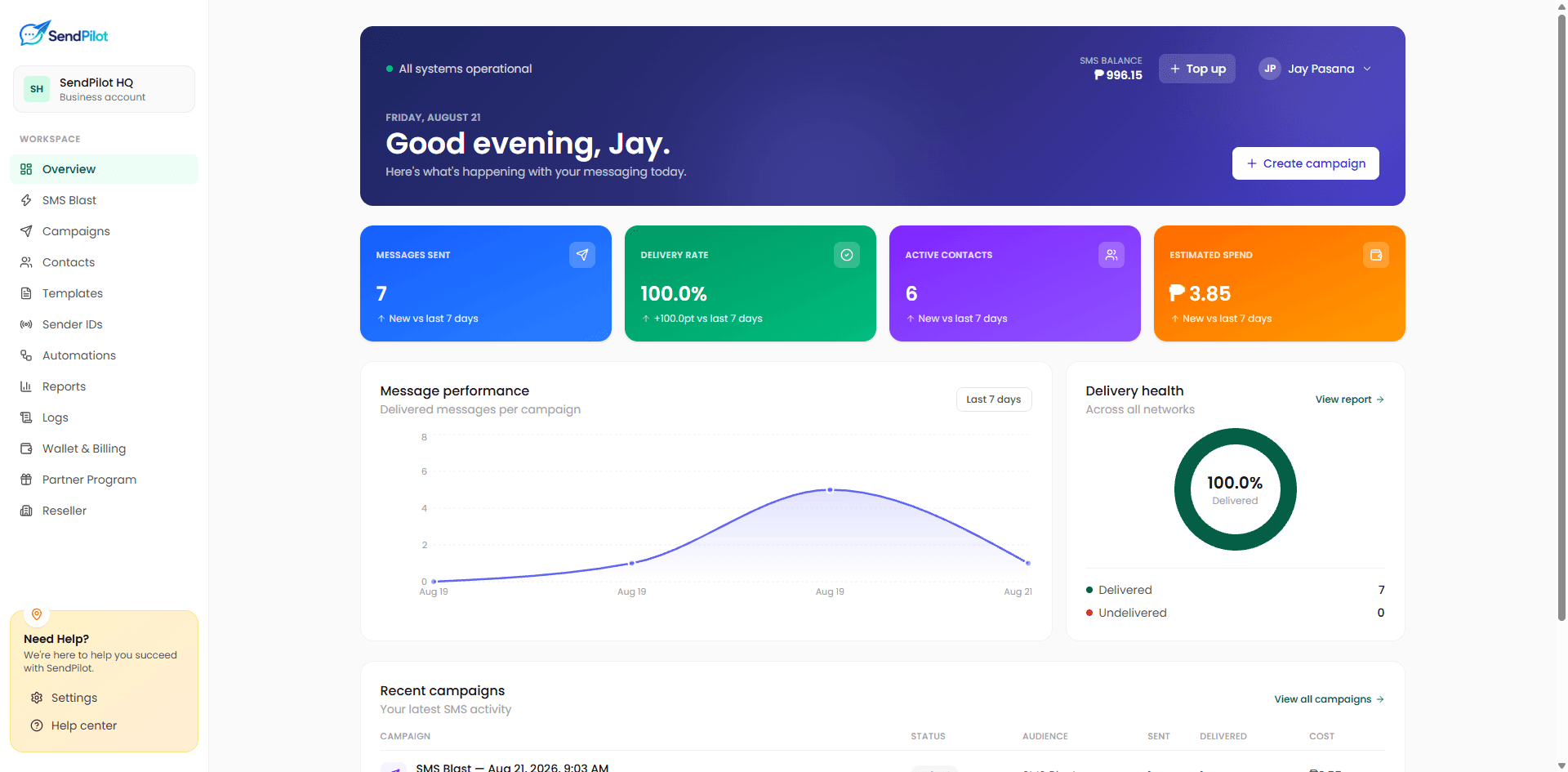Click the Automations workflow icon
The image size is (1568, 772).
pyautogui.click(x=26, y=355)
